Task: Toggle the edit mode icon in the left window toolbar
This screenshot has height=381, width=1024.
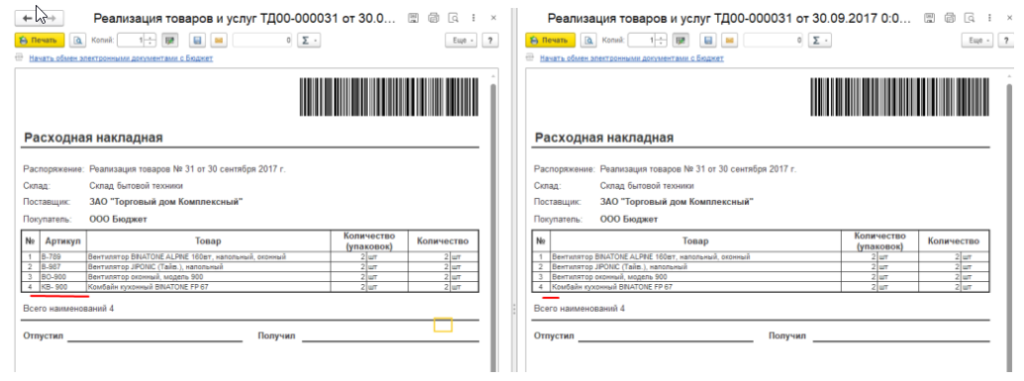Action: [x=170, y=41]
